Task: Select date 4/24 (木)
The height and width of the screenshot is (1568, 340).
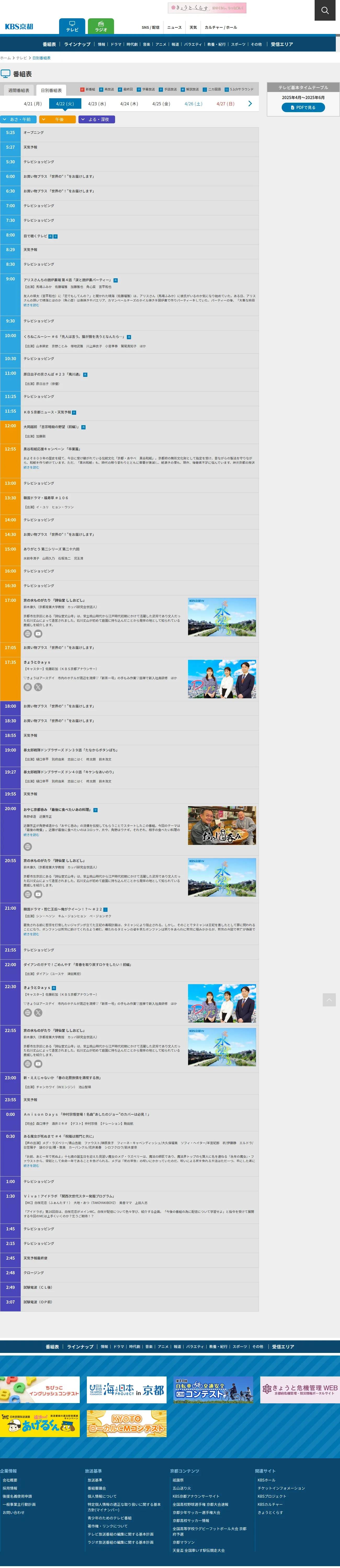Action: pos(129,103)
